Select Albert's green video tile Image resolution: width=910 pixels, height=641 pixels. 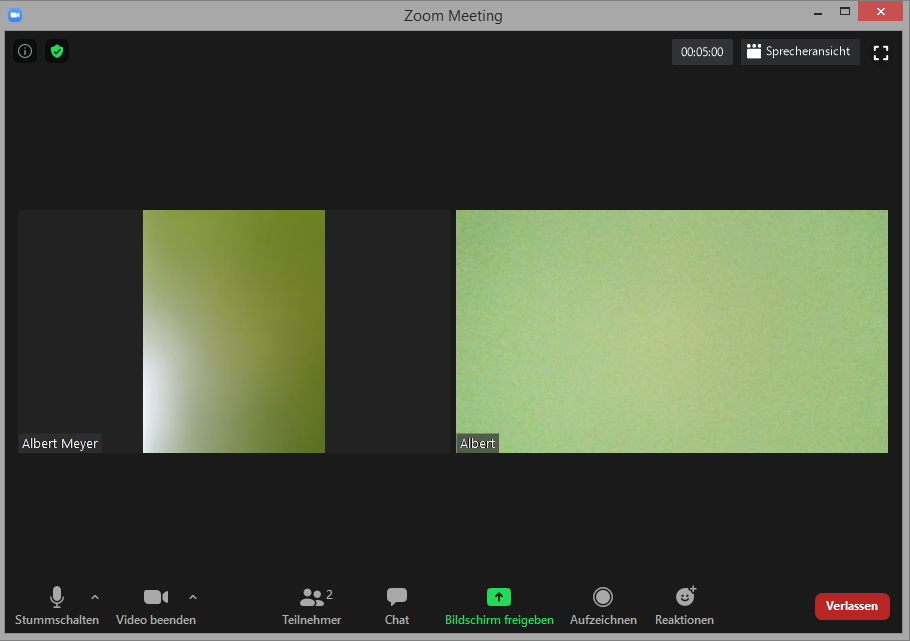671,331
